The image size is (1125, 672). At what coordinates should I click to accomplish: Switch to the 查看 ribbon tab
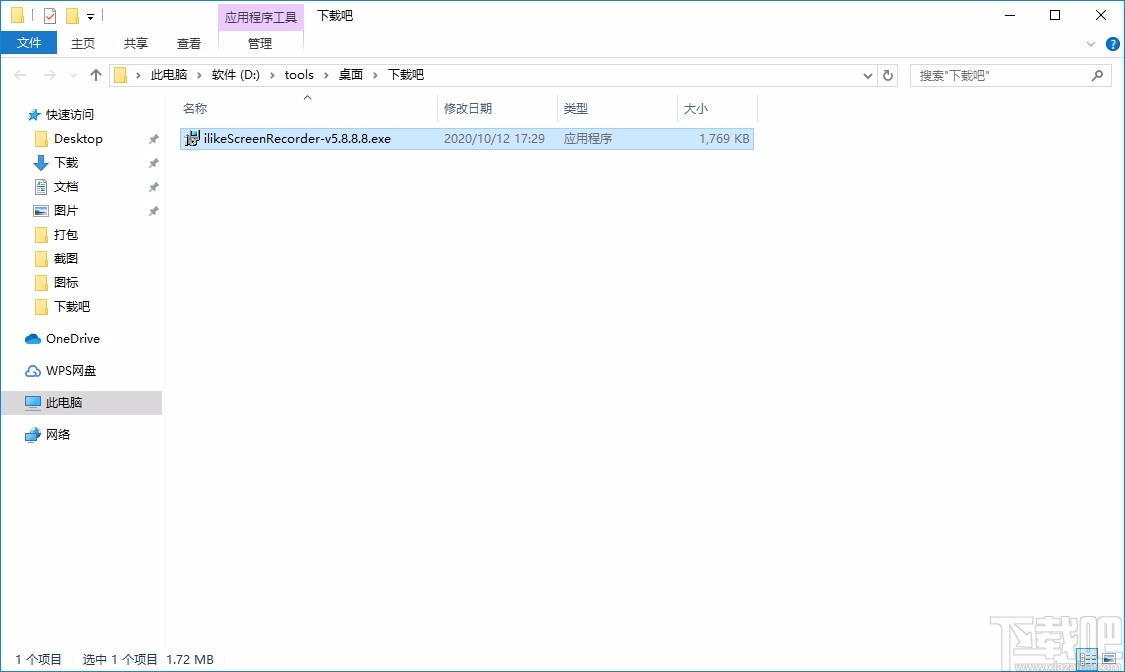(188, 43)
